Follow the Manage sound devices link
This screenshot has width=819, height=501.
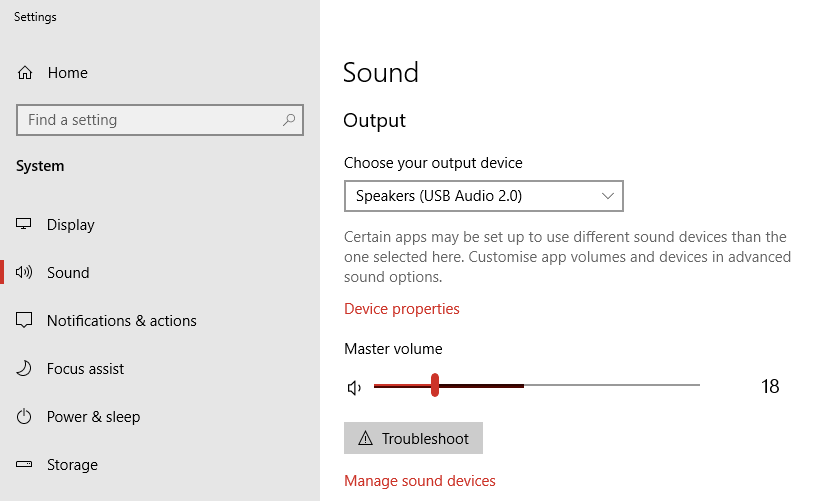click(420, 481)
